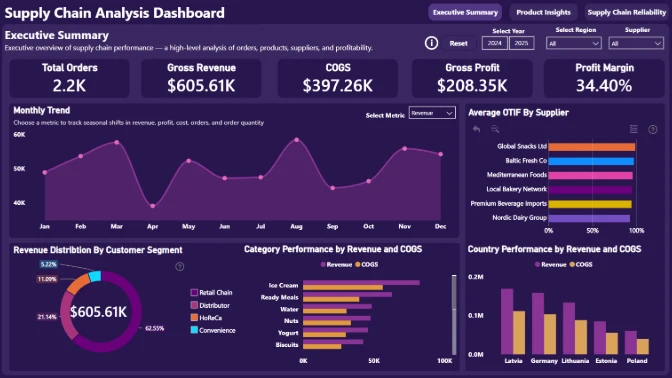Click the Biscuits category label
The width and height of the screenshot is (672, 378).
(287, 345)
